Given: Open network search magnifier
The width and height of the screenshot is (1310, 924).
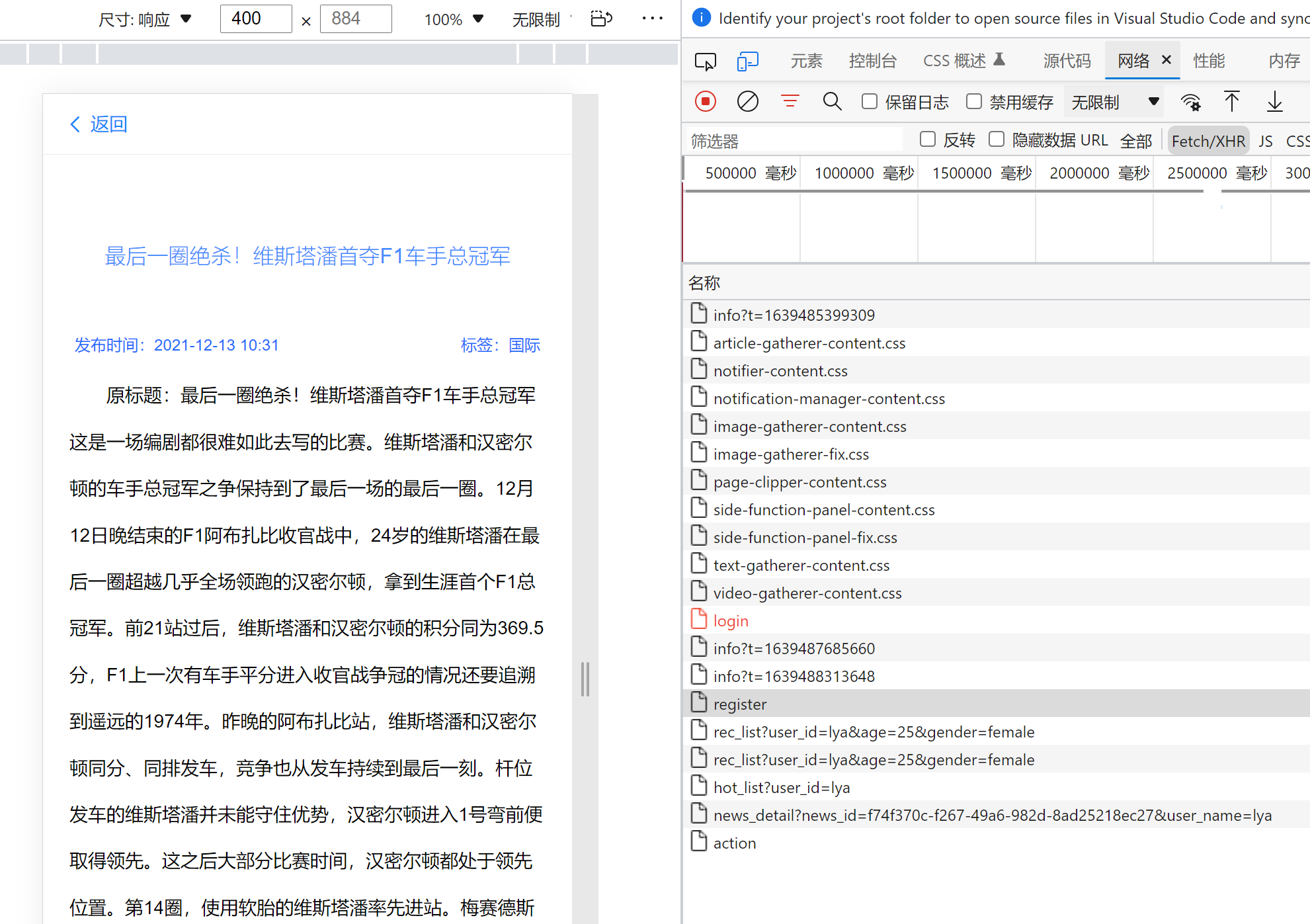Looking at the screenshot, I should pos(832,102).
